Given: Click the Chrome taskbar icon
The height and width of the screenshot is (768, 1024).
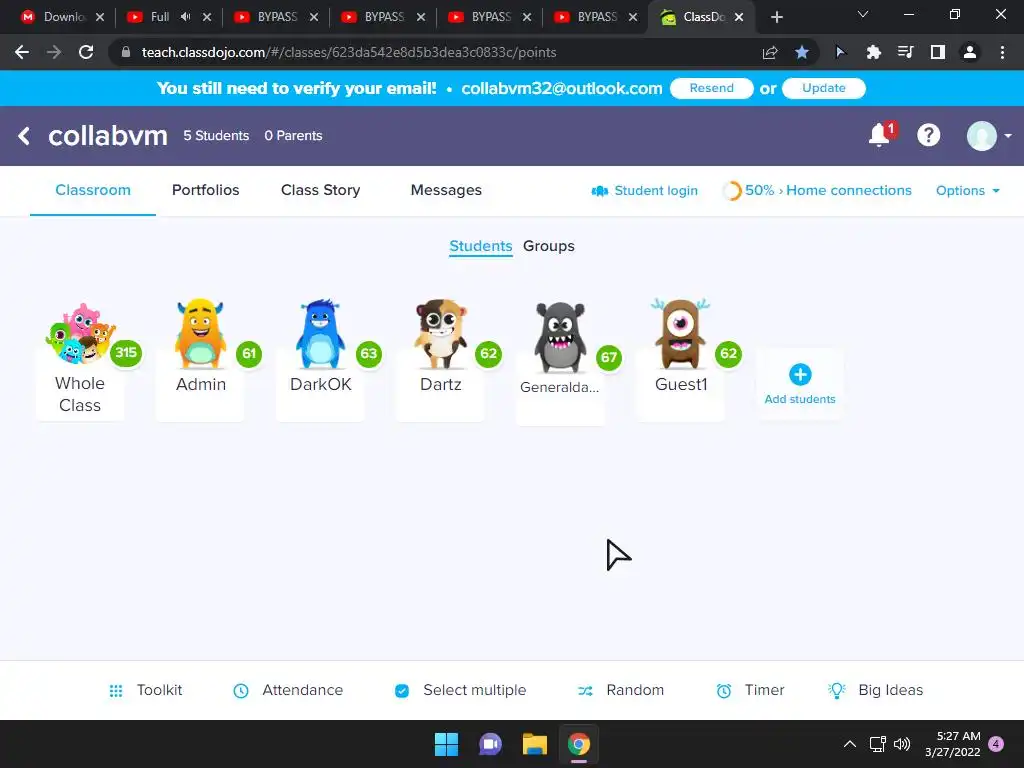Looking at the screenshot, I should [579, 744].
